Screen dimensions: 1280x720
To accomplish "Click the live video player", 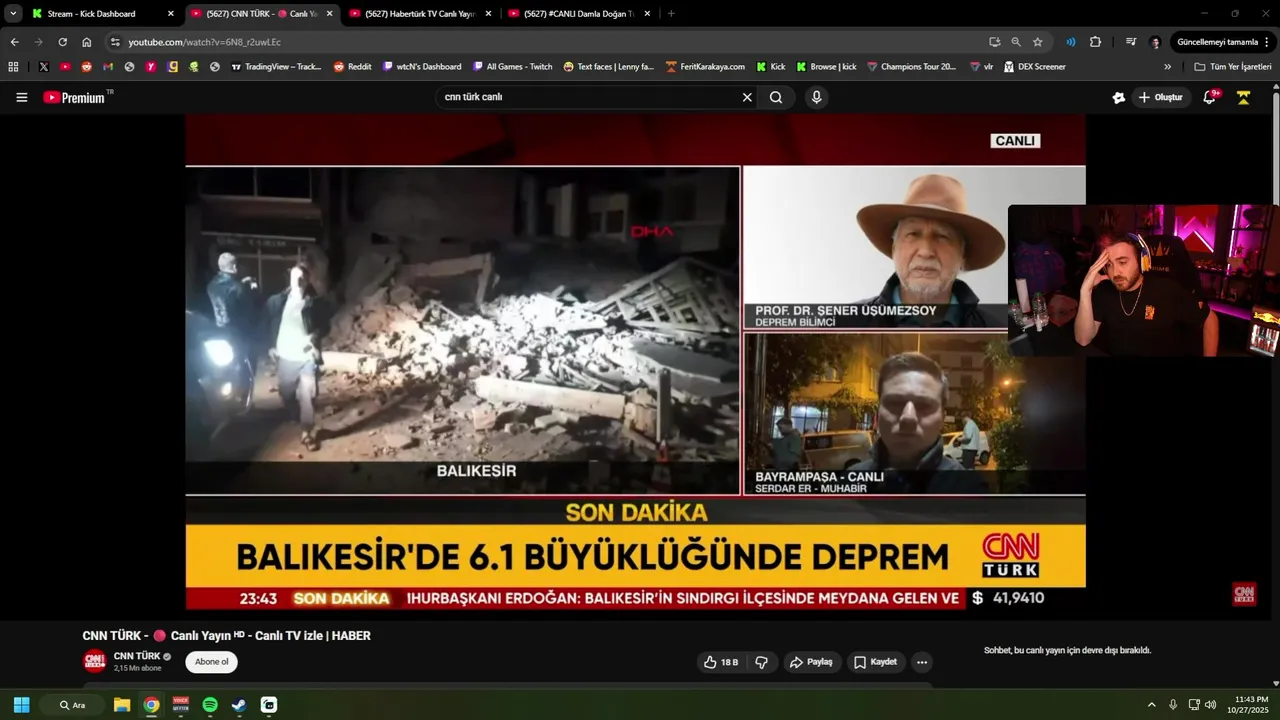I will [x=635, y=362].
